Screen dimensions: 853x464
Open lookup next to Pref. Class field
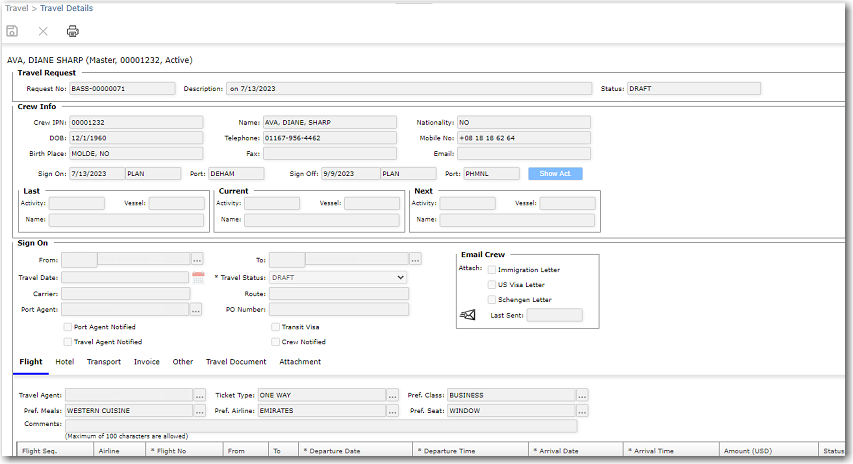tap(582, 395)
